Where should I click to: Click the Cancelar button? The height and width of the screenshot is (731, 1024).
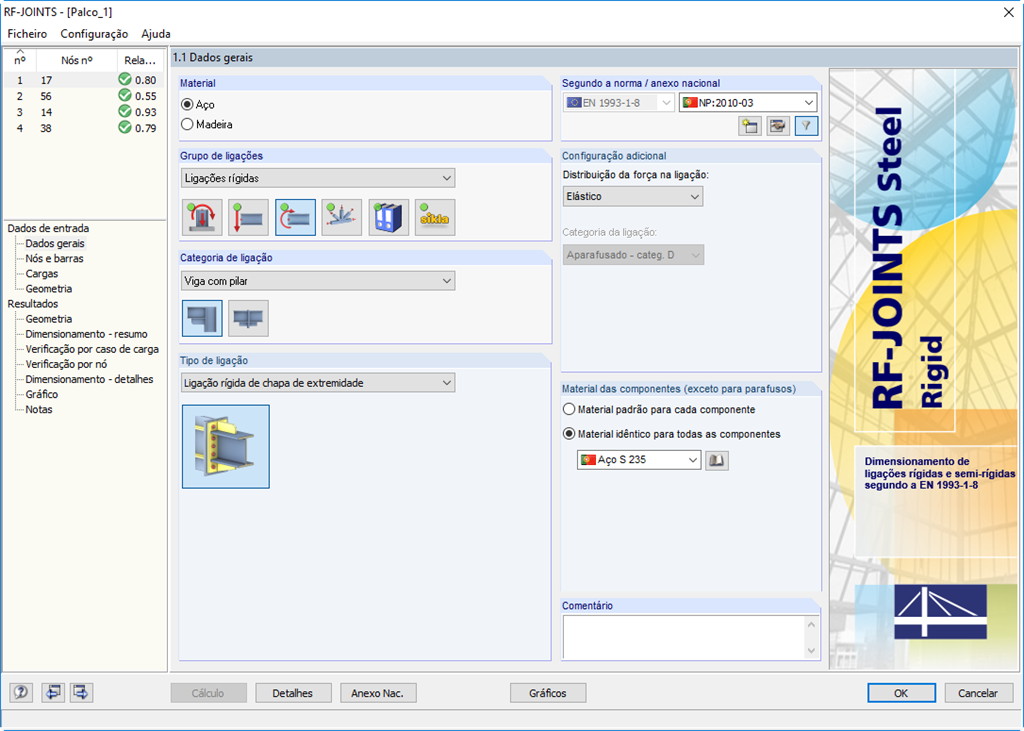[978, 693]
